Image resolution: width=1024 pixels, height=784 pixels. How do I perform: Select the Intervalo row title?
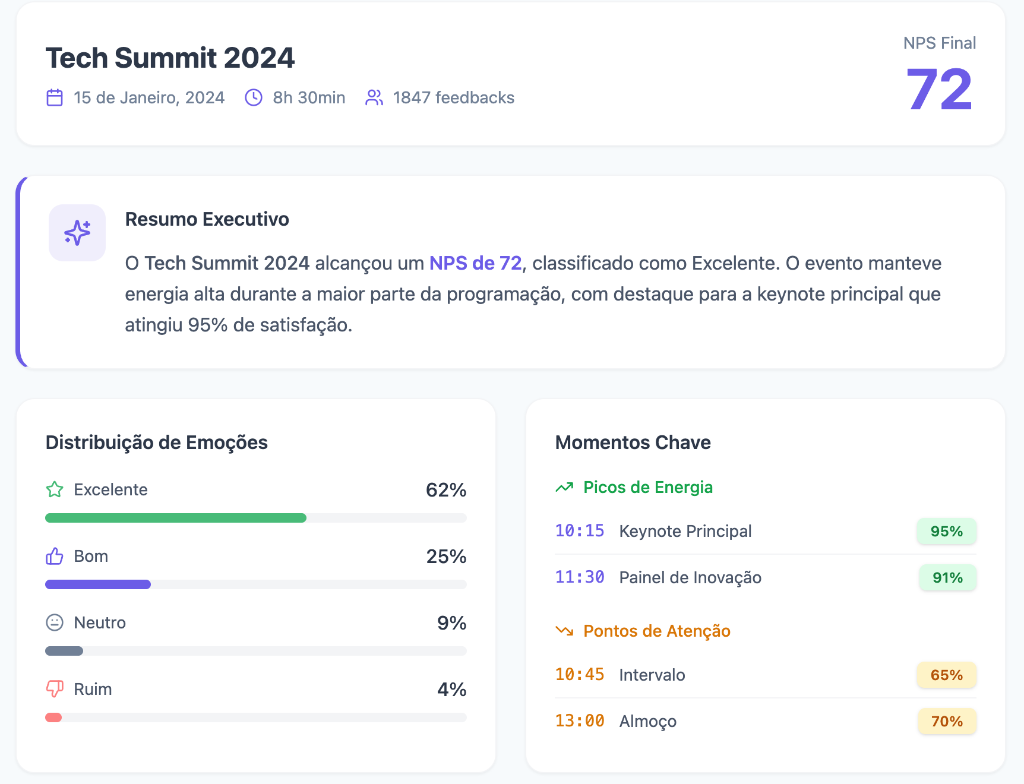(652, 675)
